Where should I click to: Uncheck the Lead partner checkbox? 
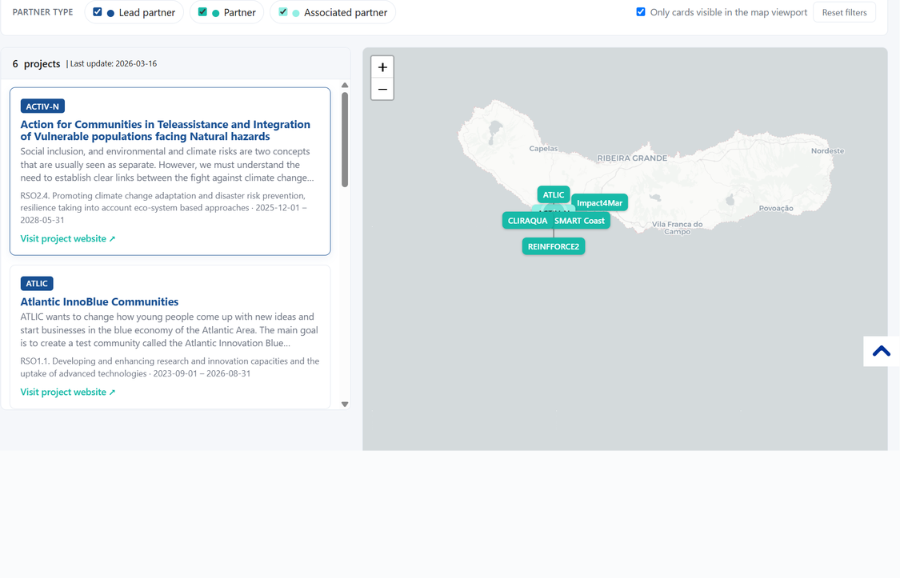(x=98, y=11)
